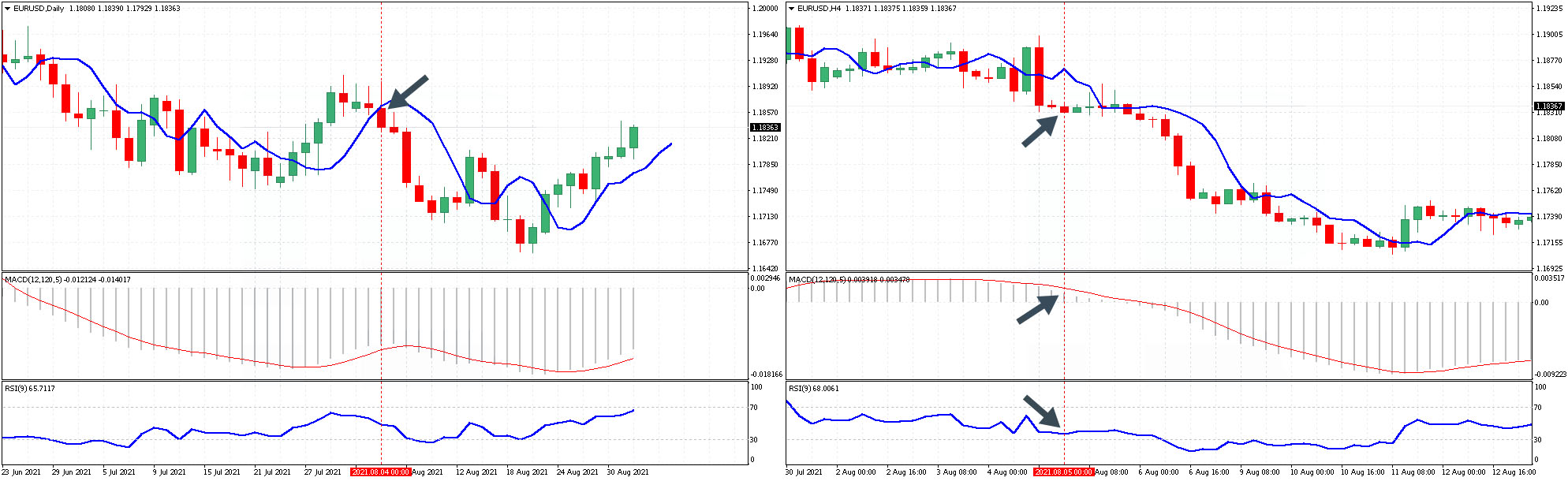Click the 1.18367 current price tag on H4
This screenshot has height=481, width=1568.
1548,106
